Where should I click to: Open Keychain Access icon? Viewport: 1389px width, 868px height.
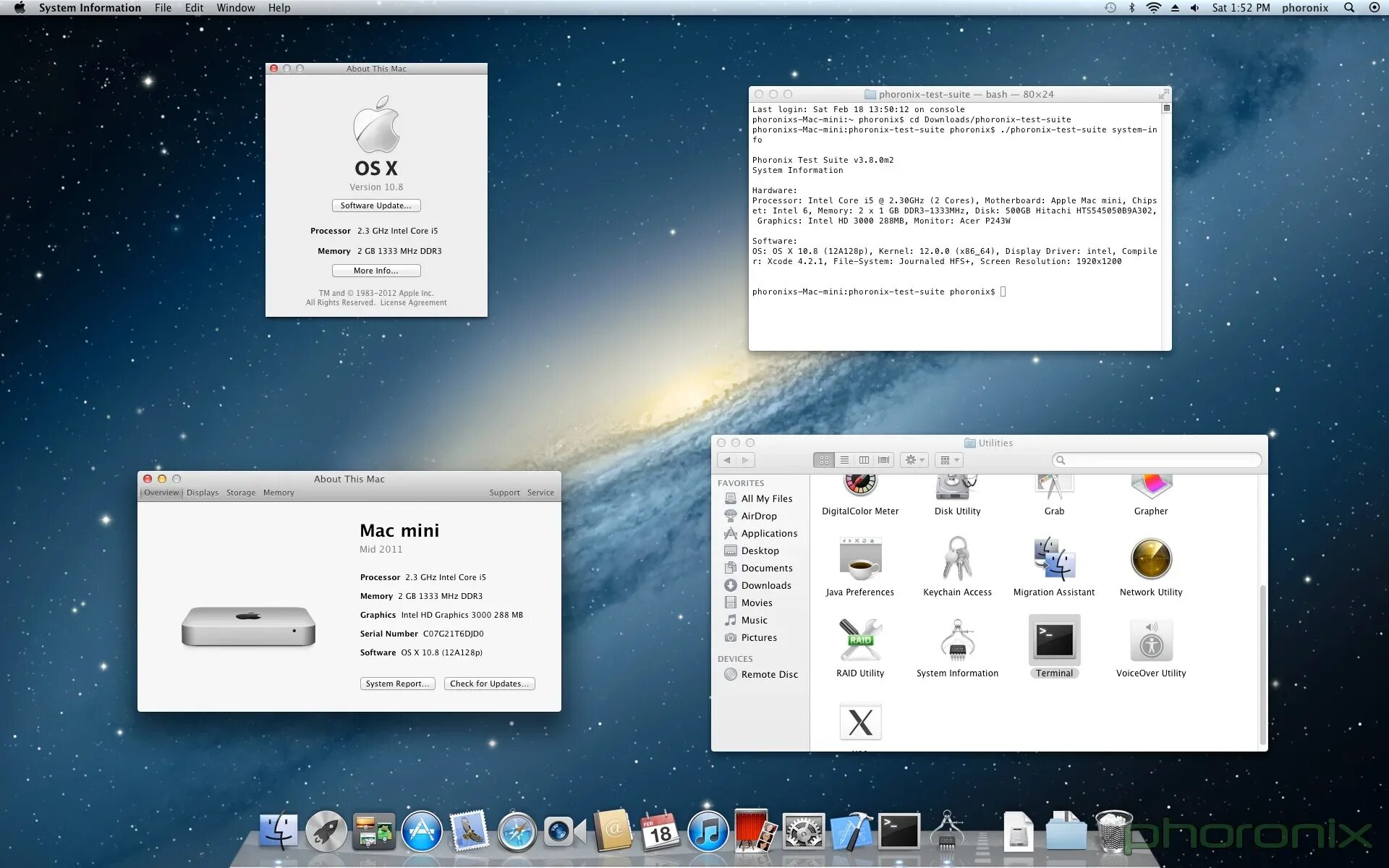957,559
